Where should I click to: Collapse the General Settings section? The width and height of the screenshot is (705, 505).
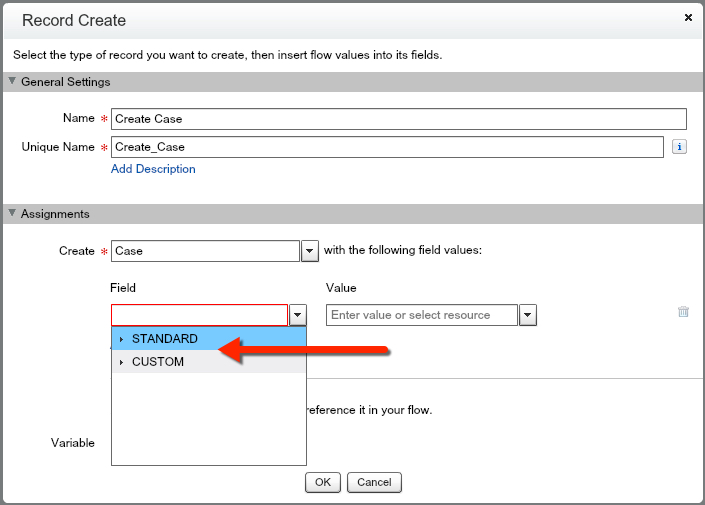tap(13, 82)
